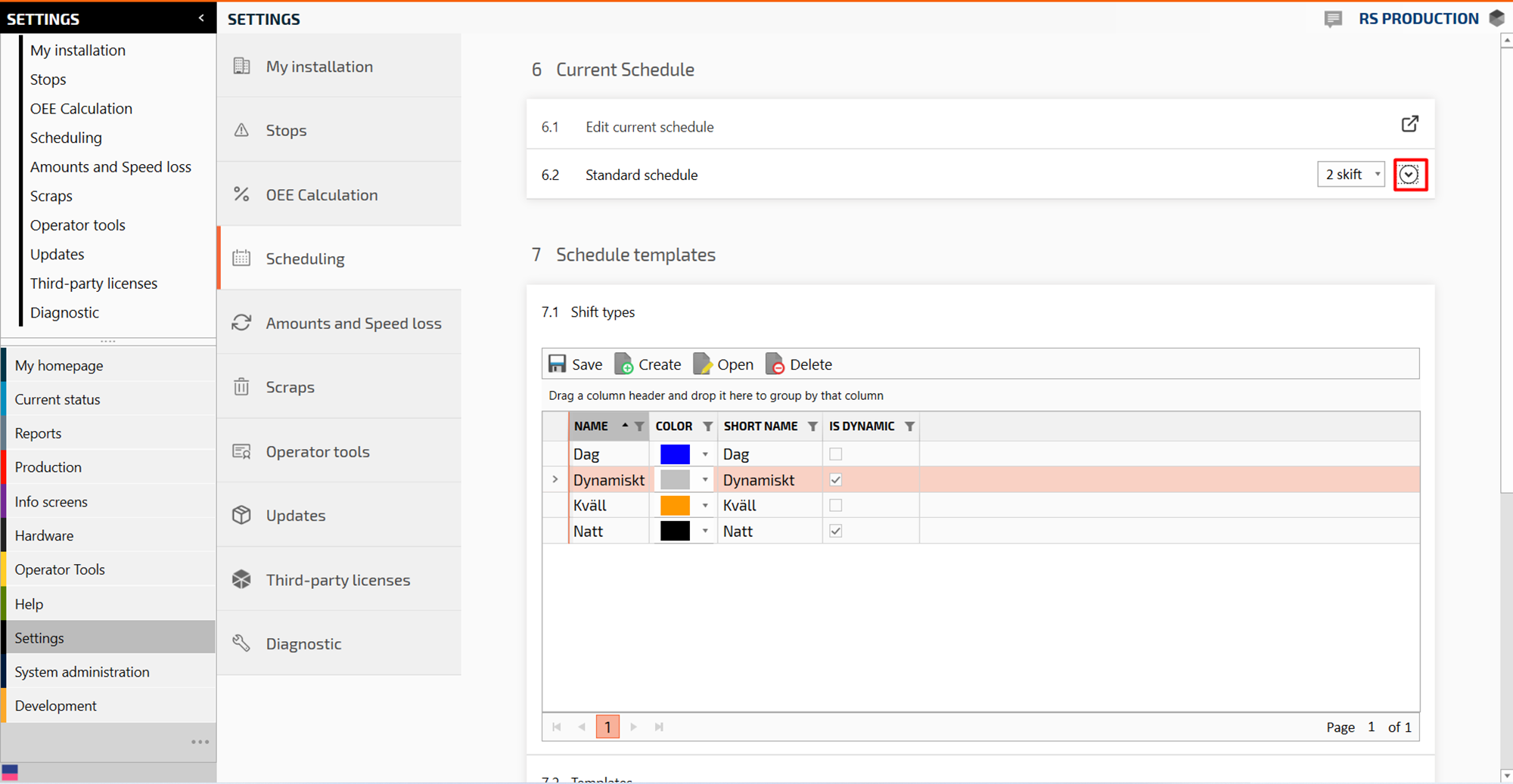Click the Create shift type button
1513x784 pixels.
click(x=648, y=364)
